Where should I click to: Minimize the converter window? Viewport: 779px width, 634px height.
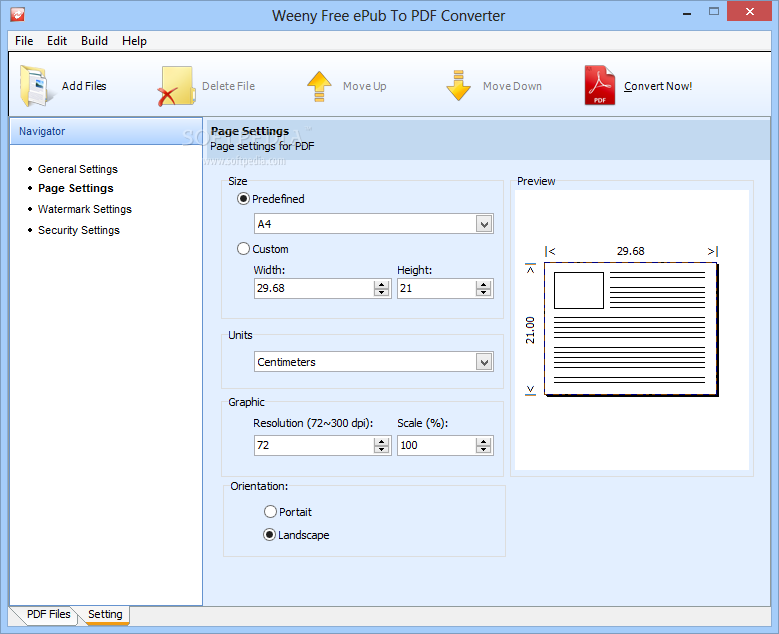coord(687,12)
